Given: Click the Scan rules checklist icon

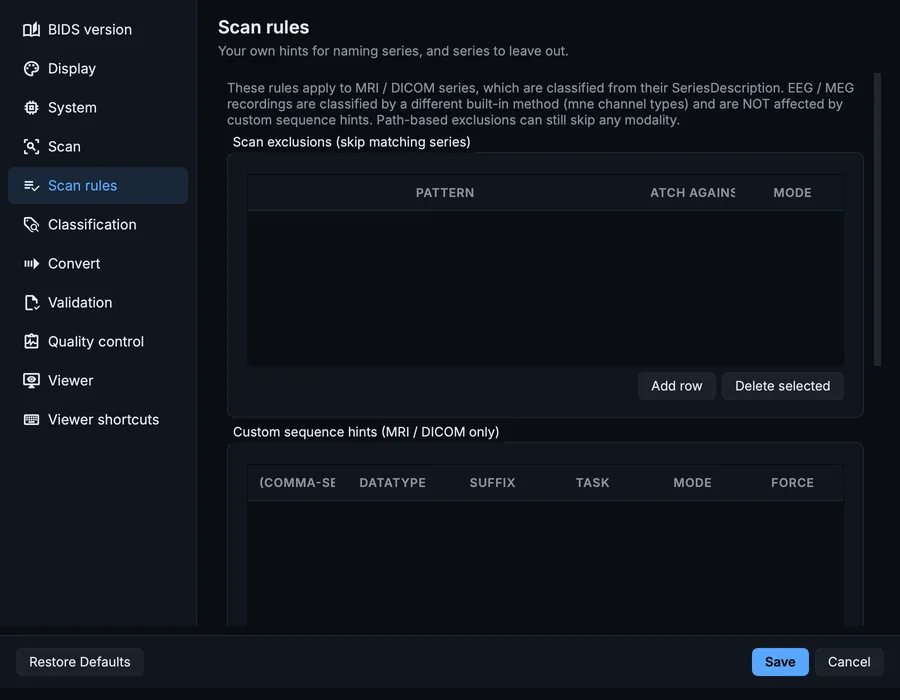Looking at the screenshot, I should pyautogui.click(x=32, y=185).
